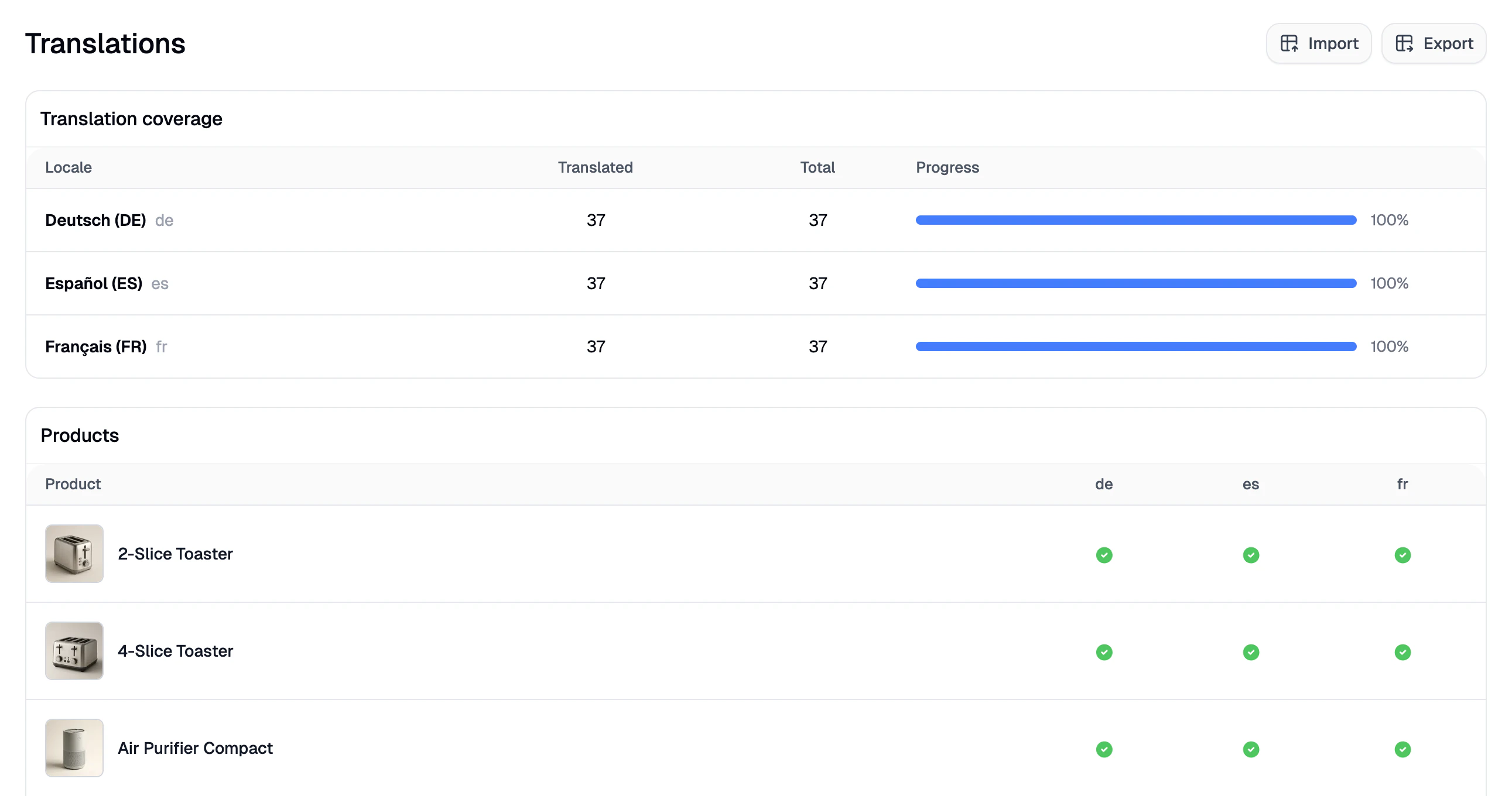This screenshot has width=1512, height=796.
Task: Click the green check for Air Purifier Compact under fr
Action: click(1402, 749)
